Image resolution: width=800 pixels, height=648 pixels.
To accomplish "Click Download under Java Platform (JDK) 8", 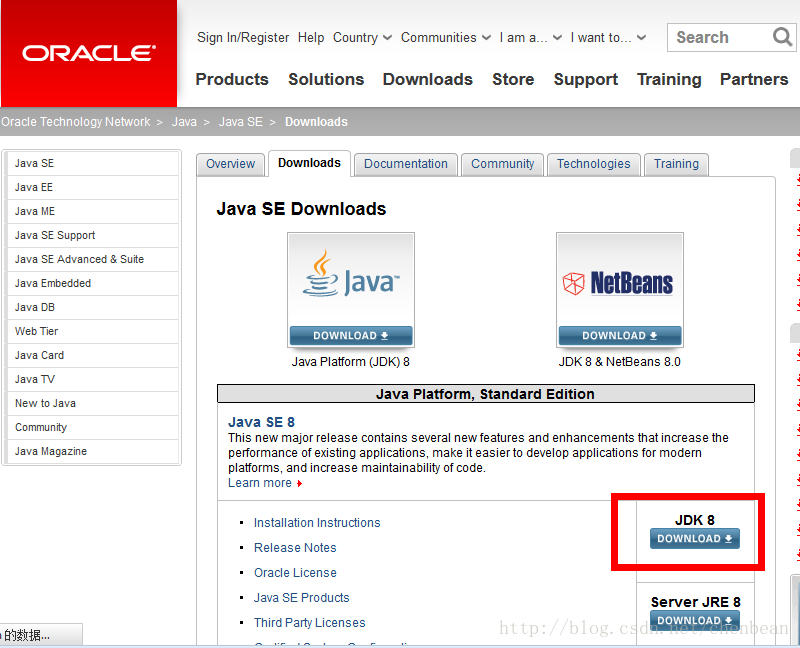I will [x=351, y=336].
